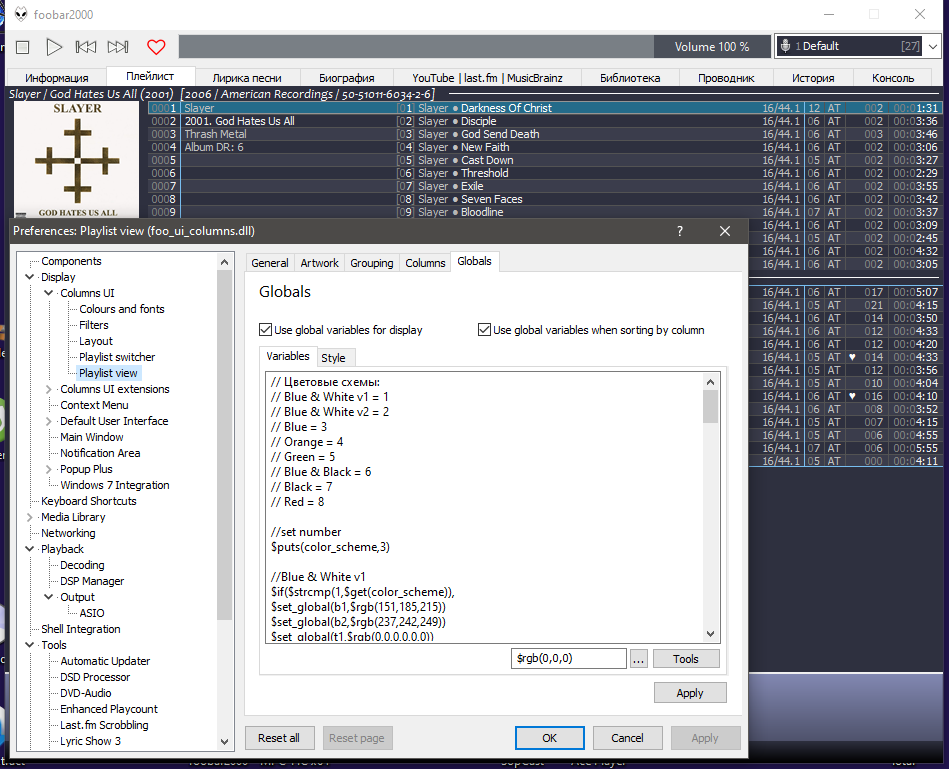Click the Stop playback button
Image resolution: width=949 pixels, height=769 pixels.
pos(23,47)
